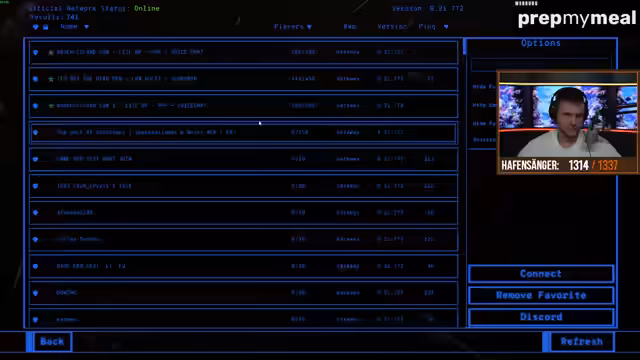Click the Version column header
The image size is (640, 360).
(392, 27)
